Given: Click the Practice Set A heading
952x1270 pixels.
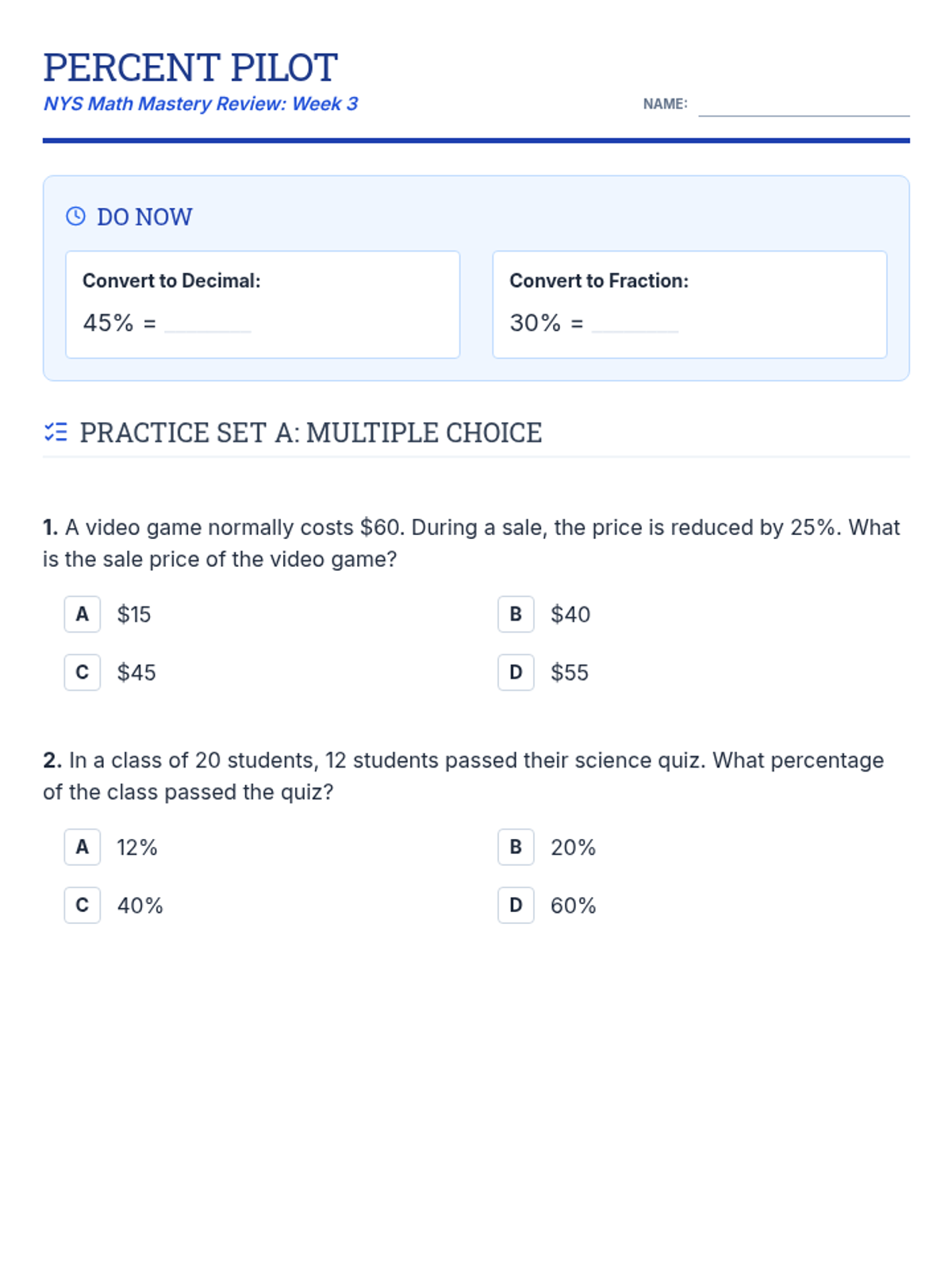Looking at the screenshot, I should [x=311, y=433].
